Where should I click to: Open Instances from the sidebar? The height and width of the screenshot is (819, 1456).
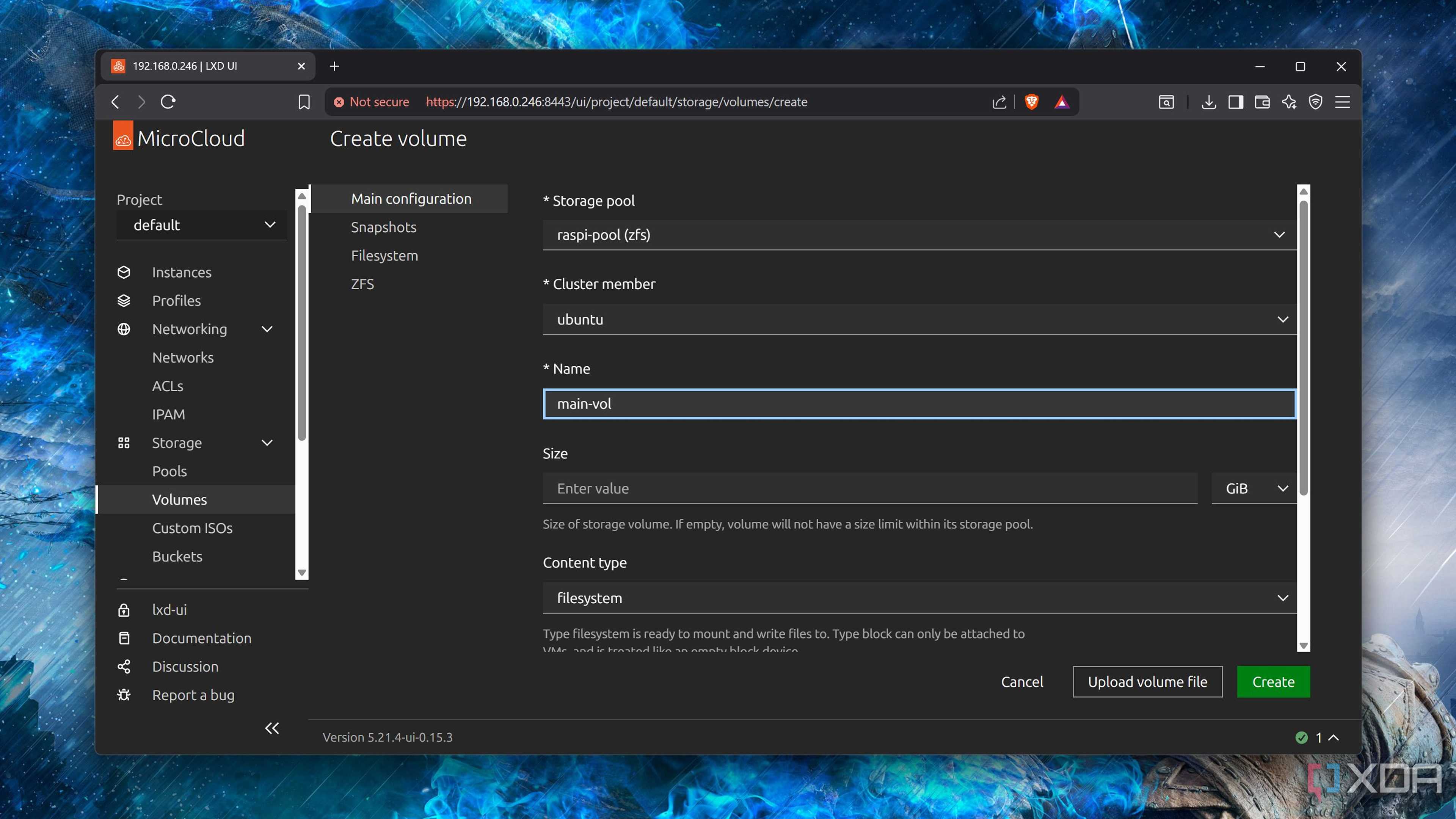pyautogui.click(x=182, y=272)
